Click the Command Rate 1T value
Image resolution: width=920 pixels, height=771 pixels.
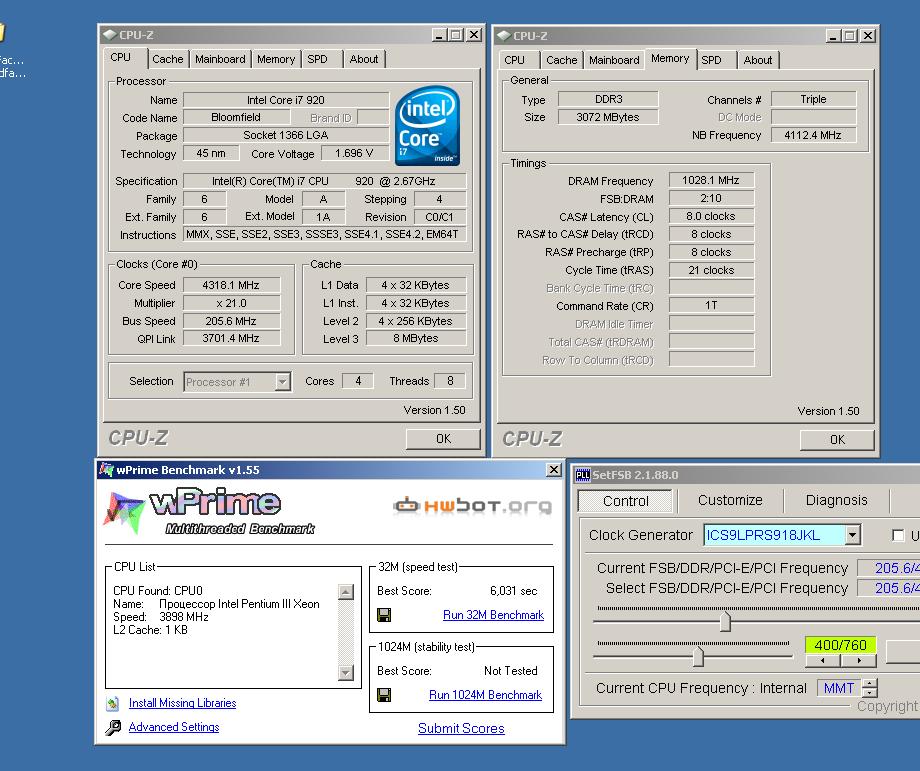[x=711, y=305]
